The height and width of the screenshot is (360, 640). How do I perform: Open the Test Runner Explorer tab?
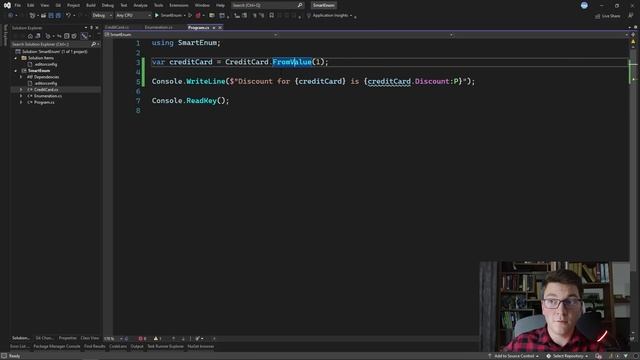(x=166, y=347)
